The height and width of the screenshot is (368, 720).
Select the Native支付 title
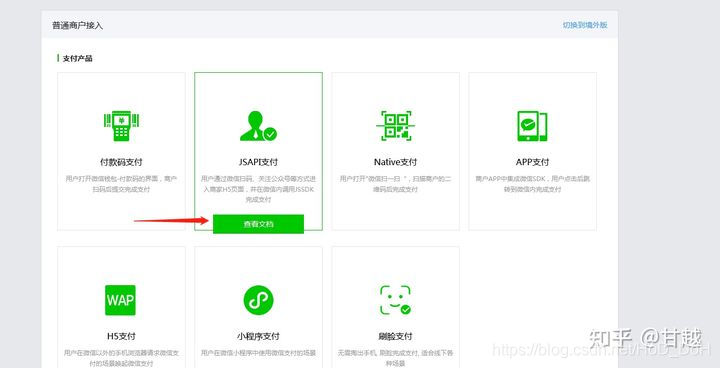[x=395, y=162]
